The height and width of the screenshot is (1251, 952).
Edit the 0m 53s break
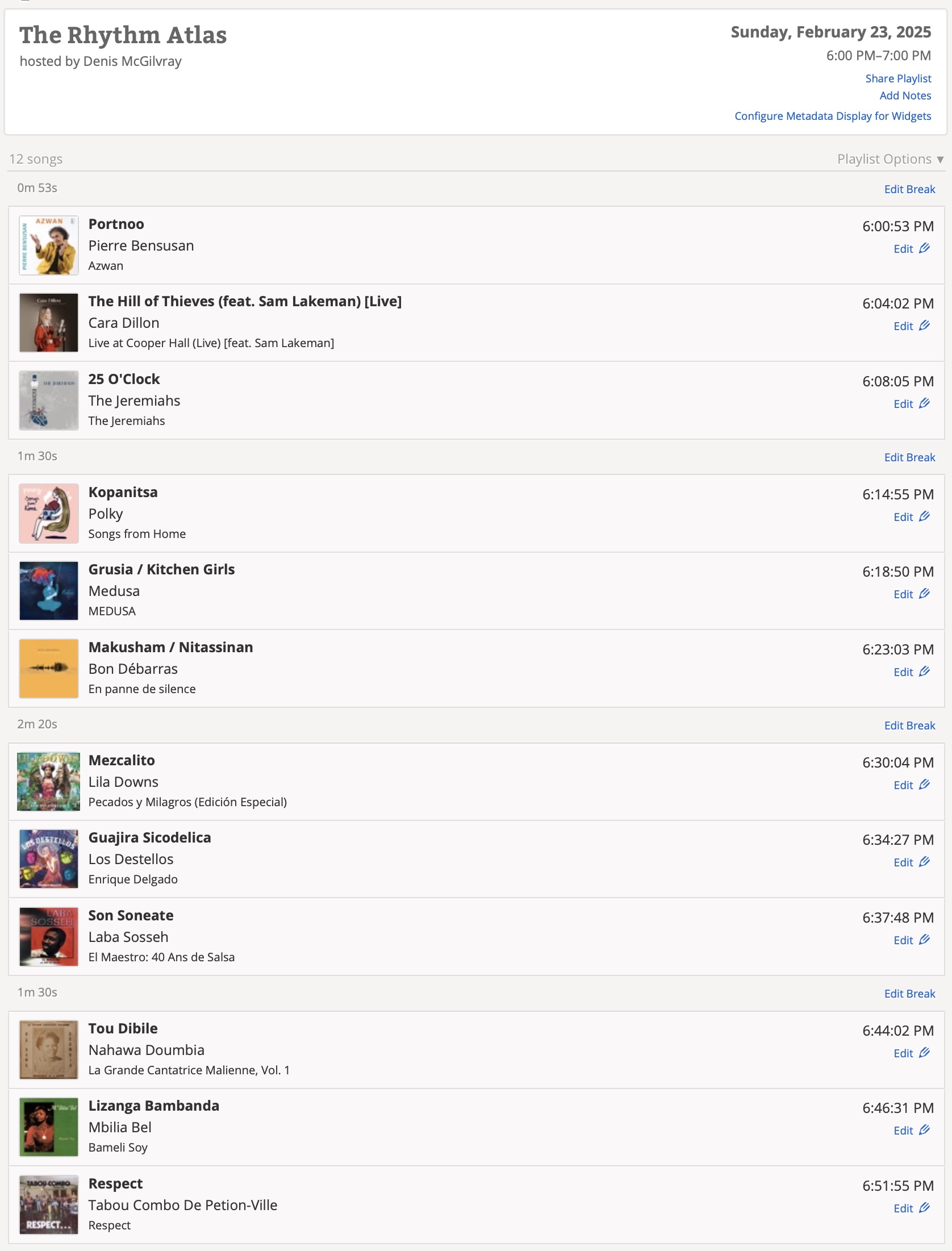(x=909, y=189)
